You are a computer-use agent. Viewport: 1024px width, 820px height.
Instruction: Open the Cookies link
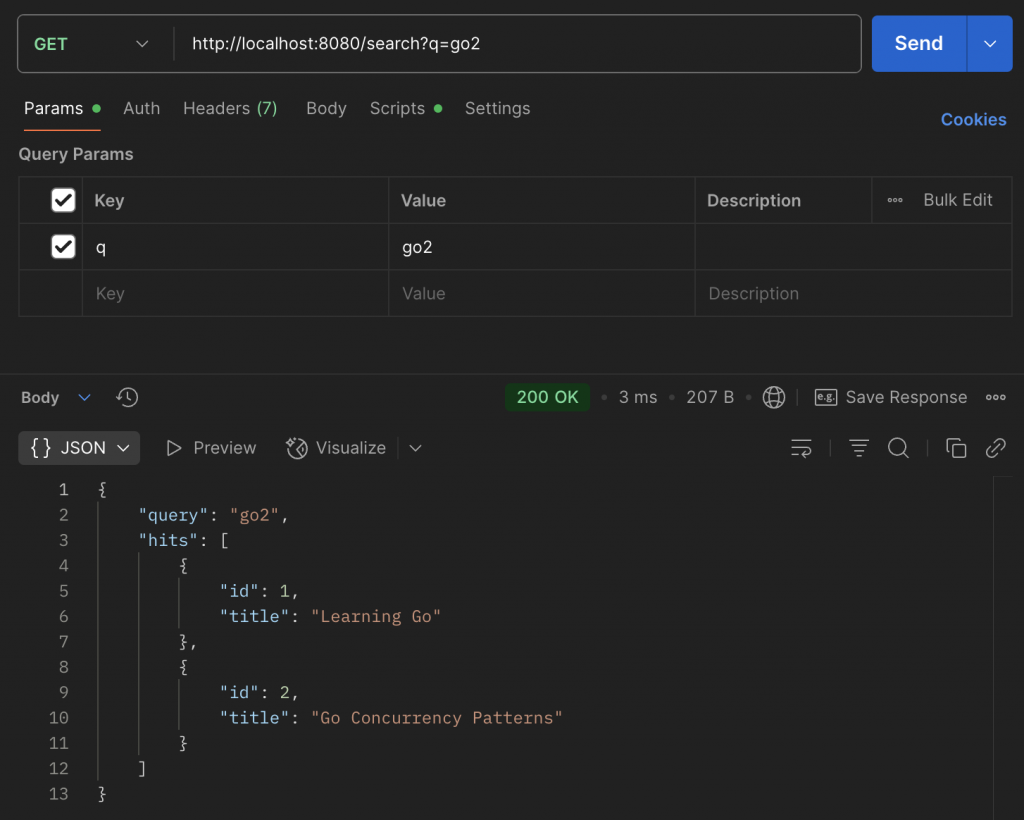click(973, 119)
